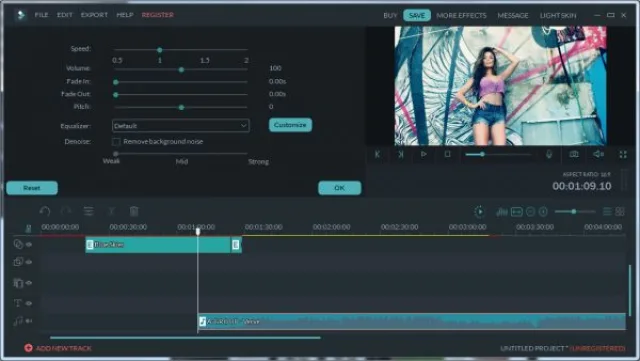
Task: Delete the selected clip with trash icon
Action: pyautogui.click(x=134, y=211)
